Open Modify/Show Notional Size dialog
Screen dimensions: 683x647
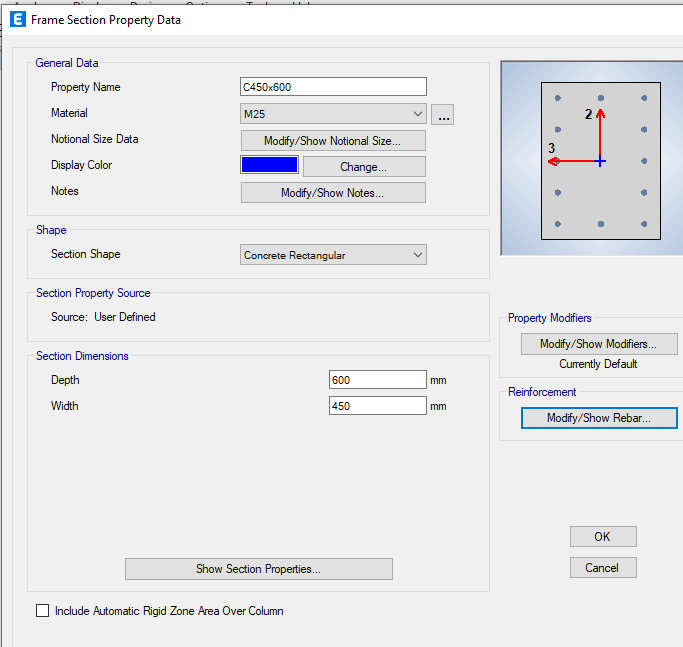333,141
